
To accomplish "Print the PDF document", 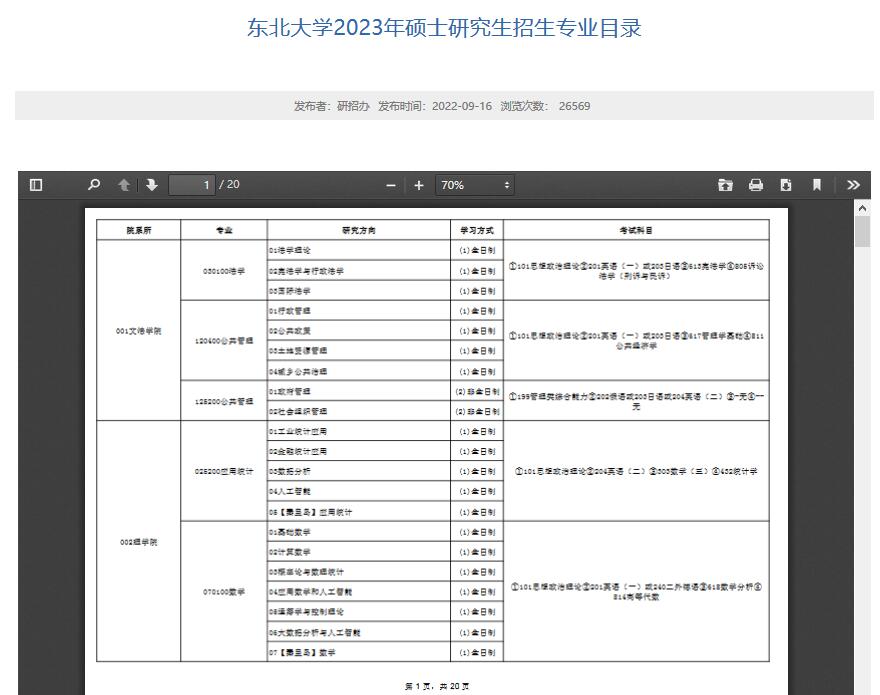I will [x=756, y=185].
